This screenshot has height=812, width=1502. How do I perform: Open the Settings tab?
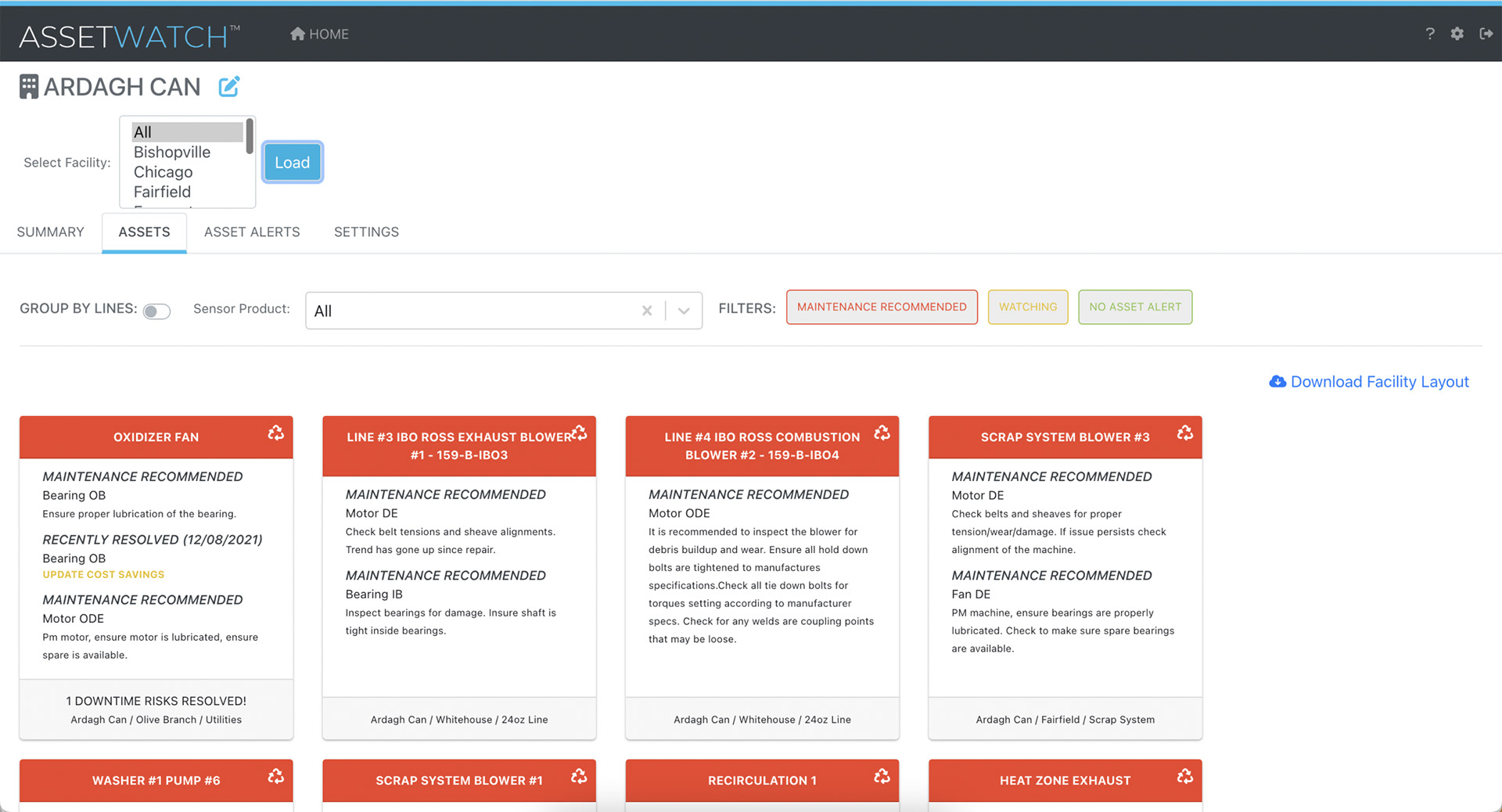(366, 232)
